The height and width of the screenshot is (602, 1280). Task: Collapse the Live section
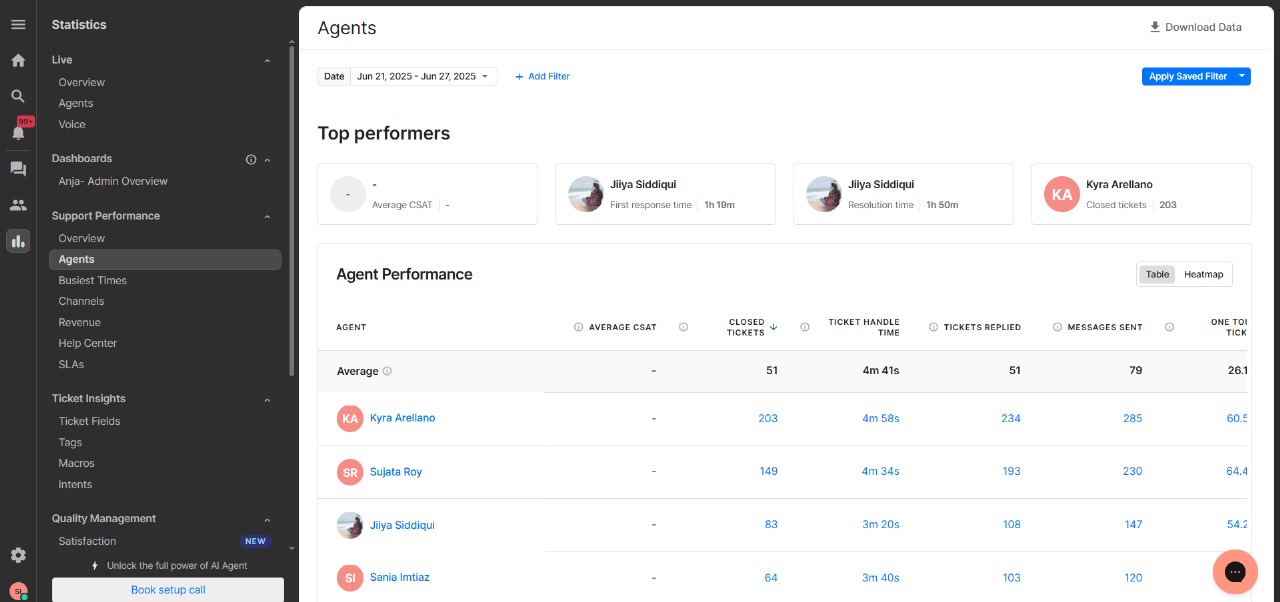[x=267, y=61]
